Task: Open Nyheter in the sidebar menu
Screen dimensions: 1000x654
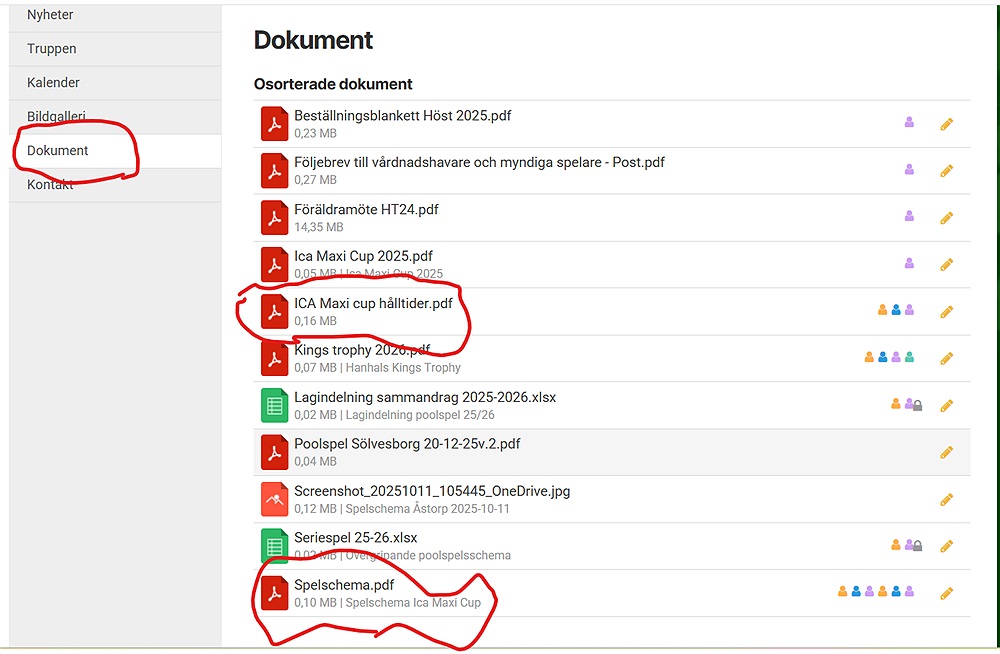Action: (x=50, y=15)
